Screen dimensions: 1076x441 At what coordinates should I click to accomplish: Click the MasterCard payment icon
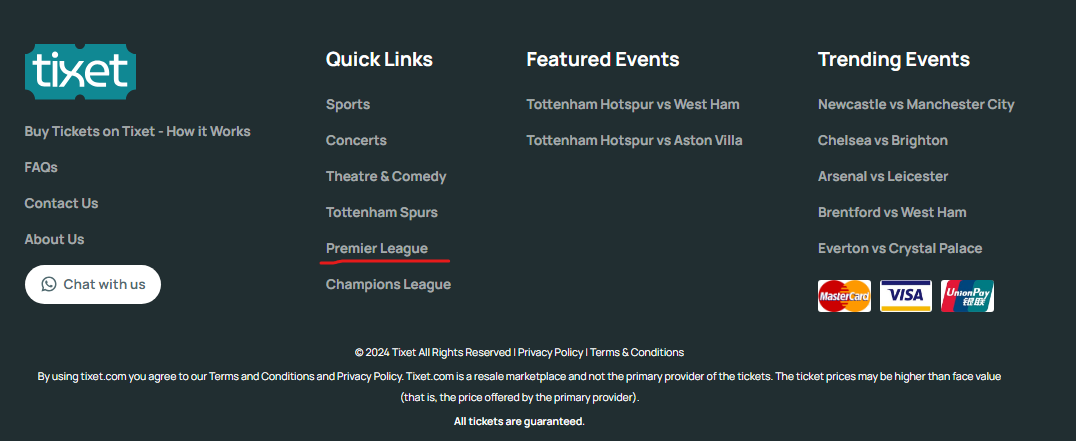(x=844, y=296)
